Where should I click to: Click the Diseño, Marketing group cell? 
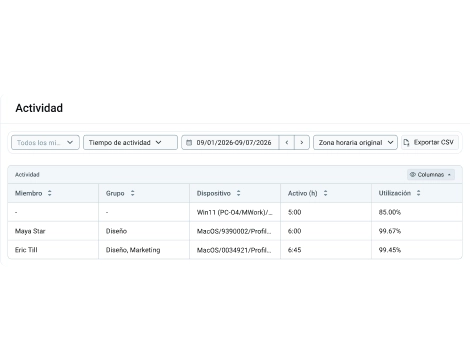(x=144, y=250)
